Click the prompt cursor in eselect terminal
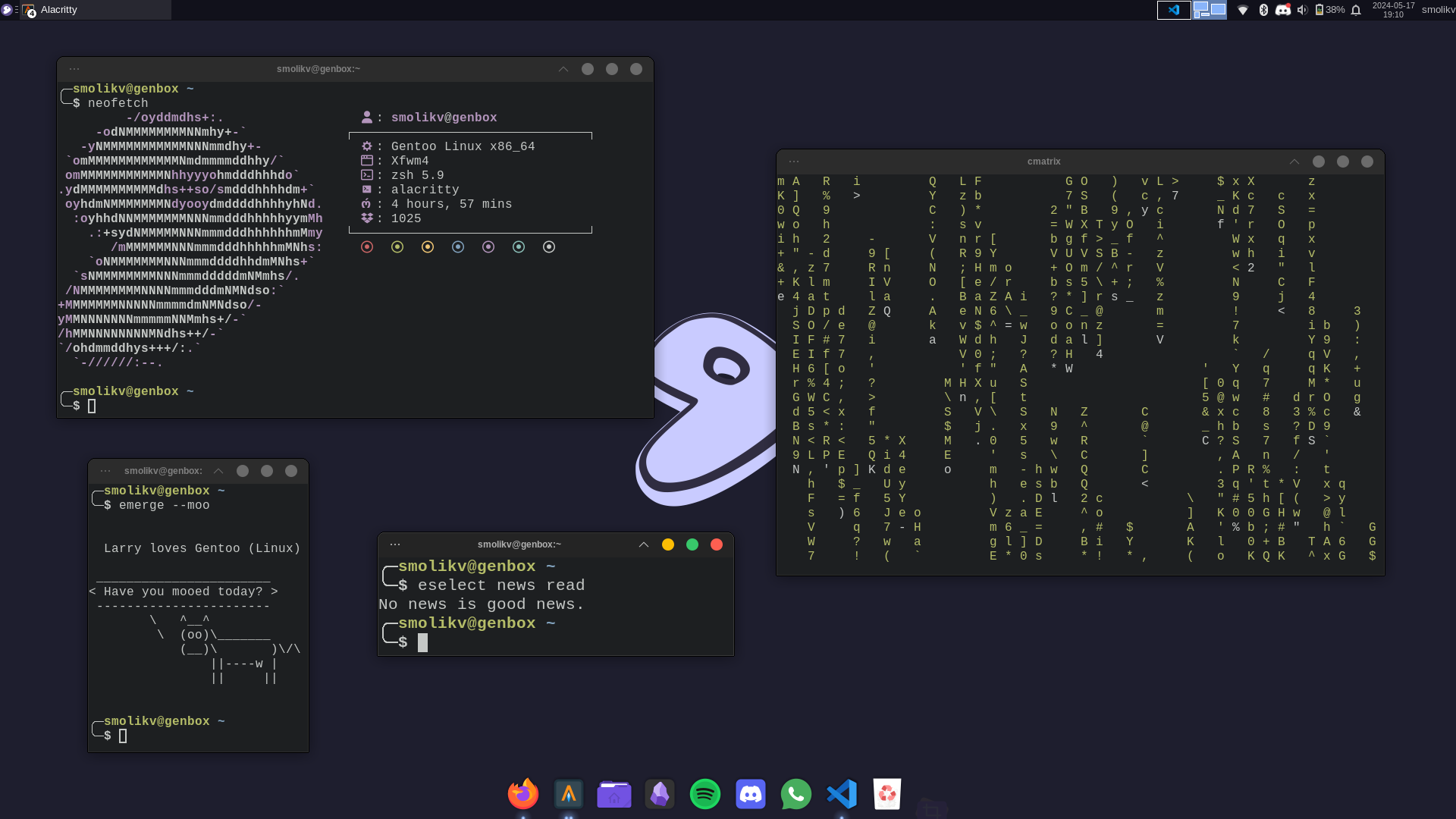The width and height of the screenshot is (1456, 819). [422, 642]
